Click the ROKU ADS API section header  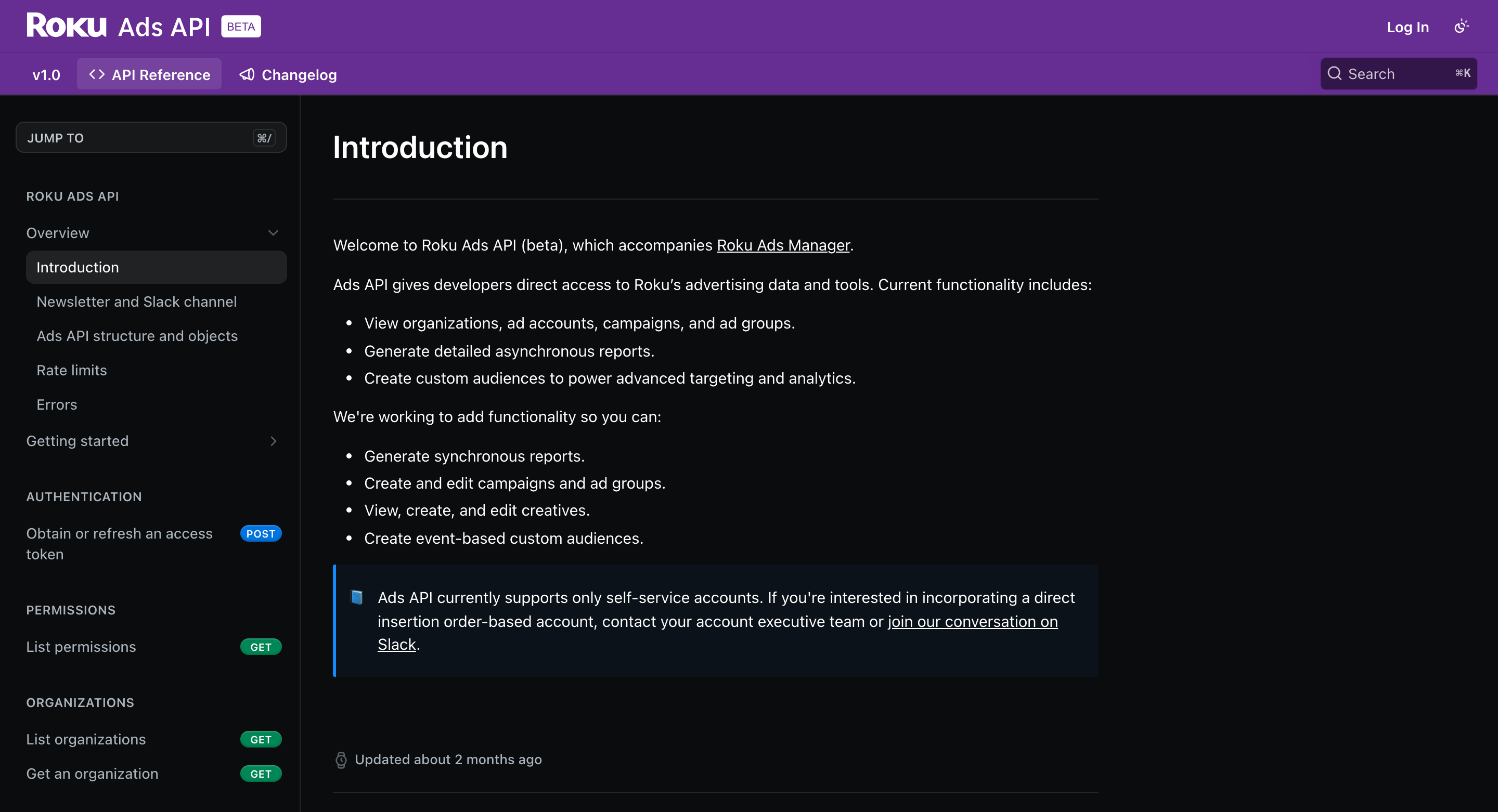pos(73,197)
